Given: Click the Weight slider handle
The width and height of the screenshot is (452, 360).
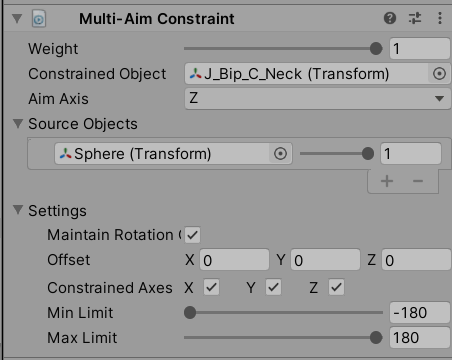Looking at the screenshot, I should 376,49.
